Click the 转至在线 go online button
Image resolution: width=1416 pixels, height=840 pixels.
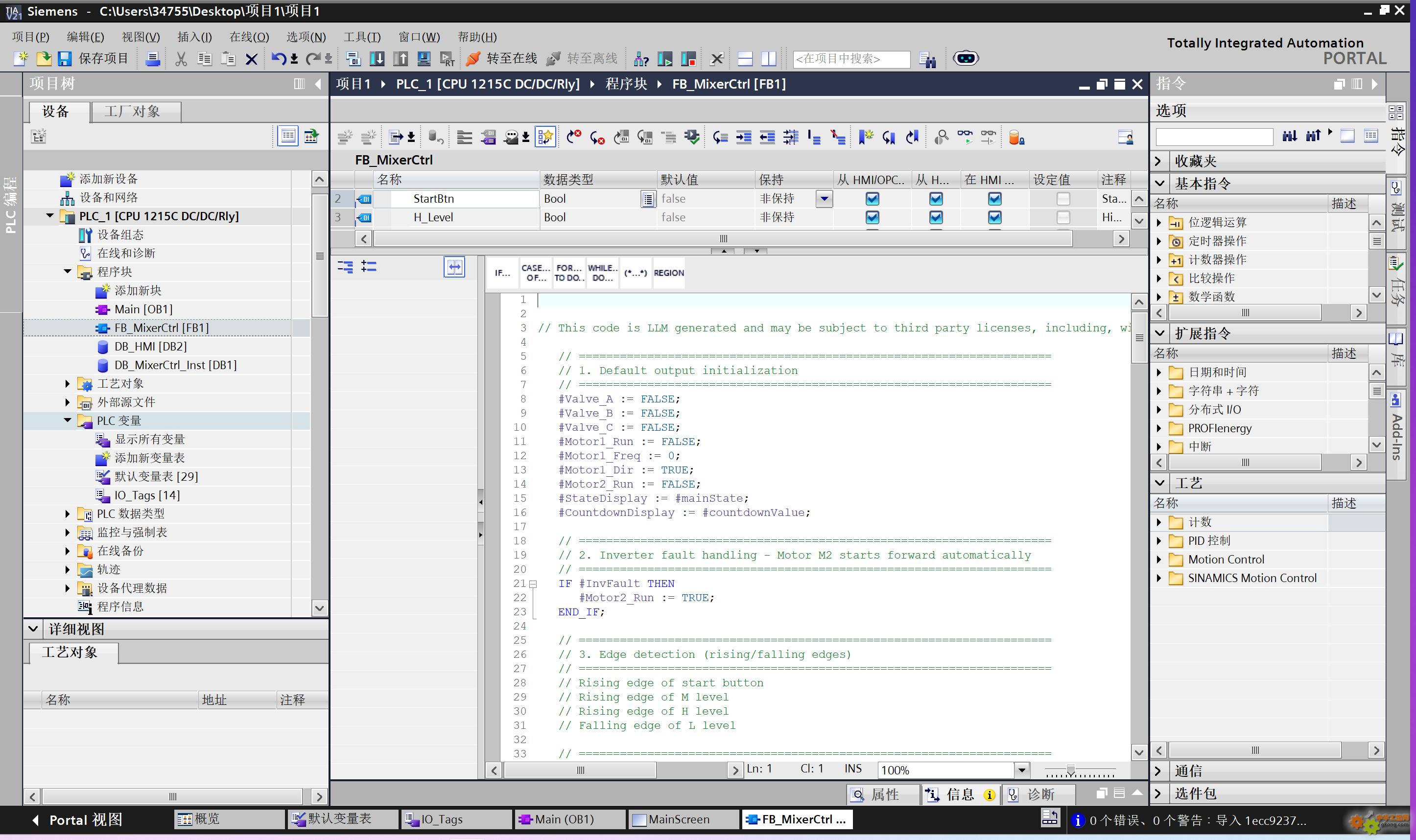[502, 58]
